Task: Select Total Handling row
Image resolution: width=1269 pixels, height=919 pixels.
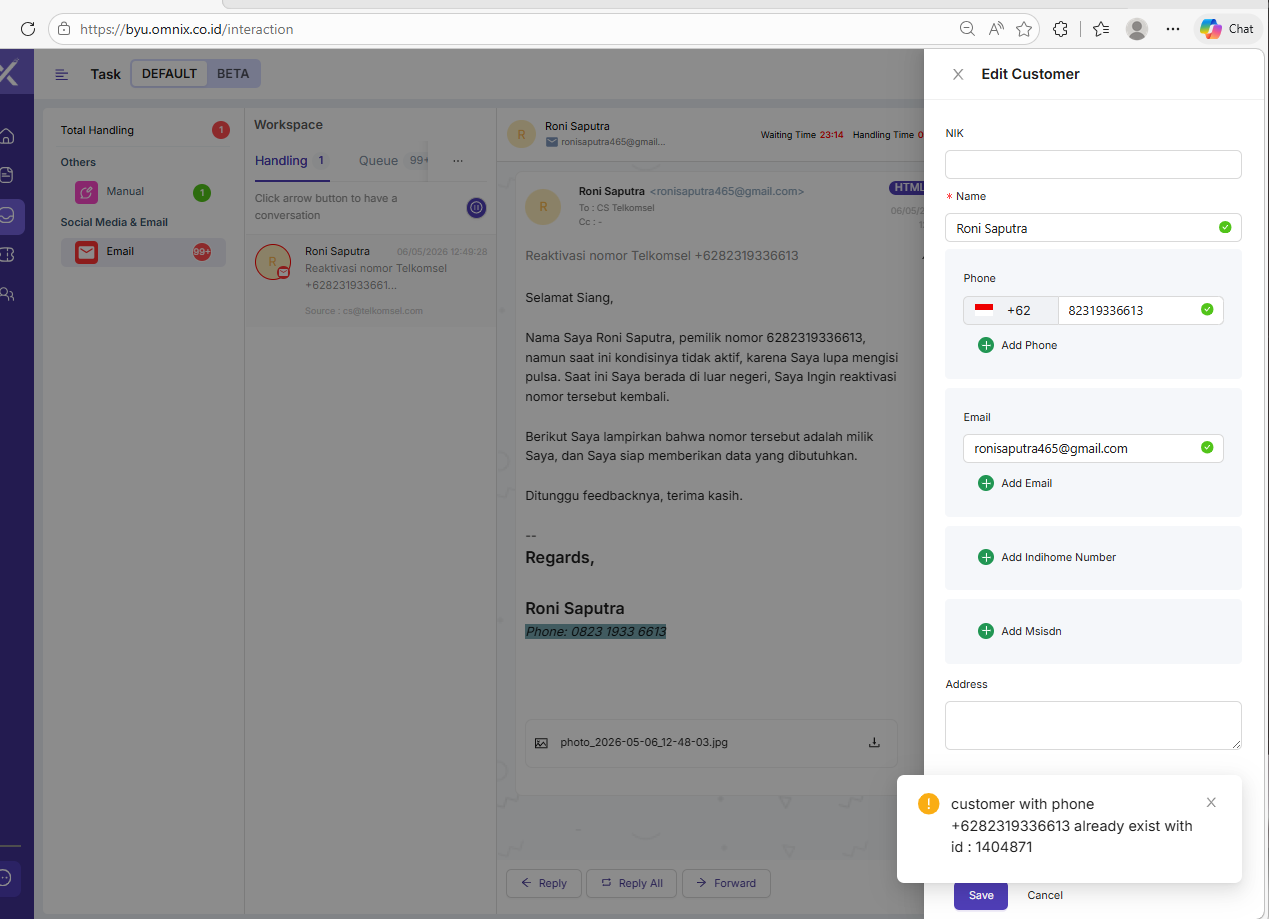Action: [x=144, y=130]
